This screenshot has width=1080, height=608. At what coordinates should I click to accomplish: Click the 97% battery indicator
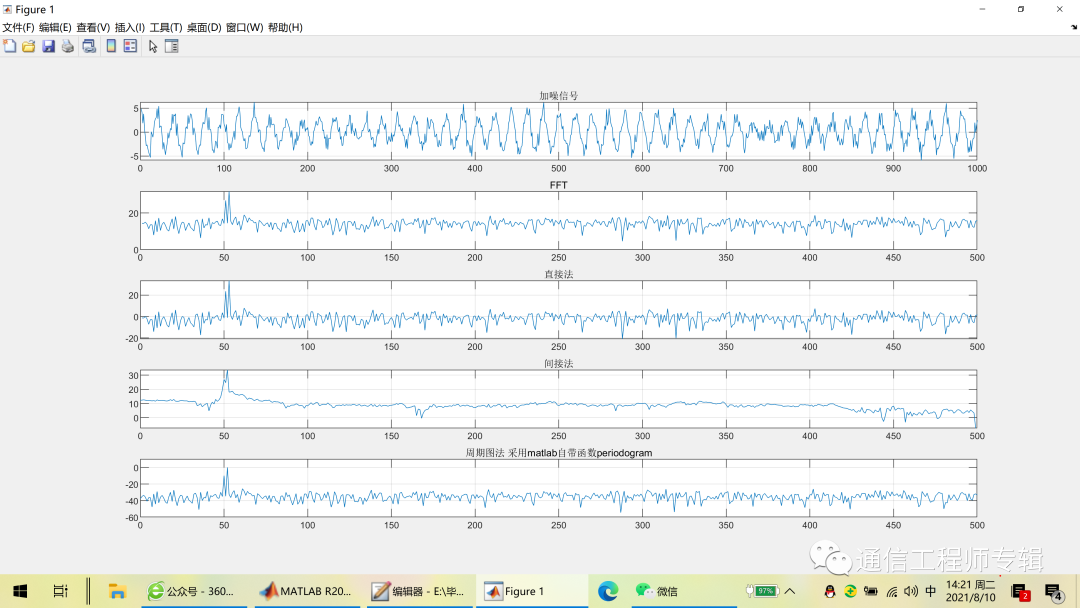[x=762, y=591]
